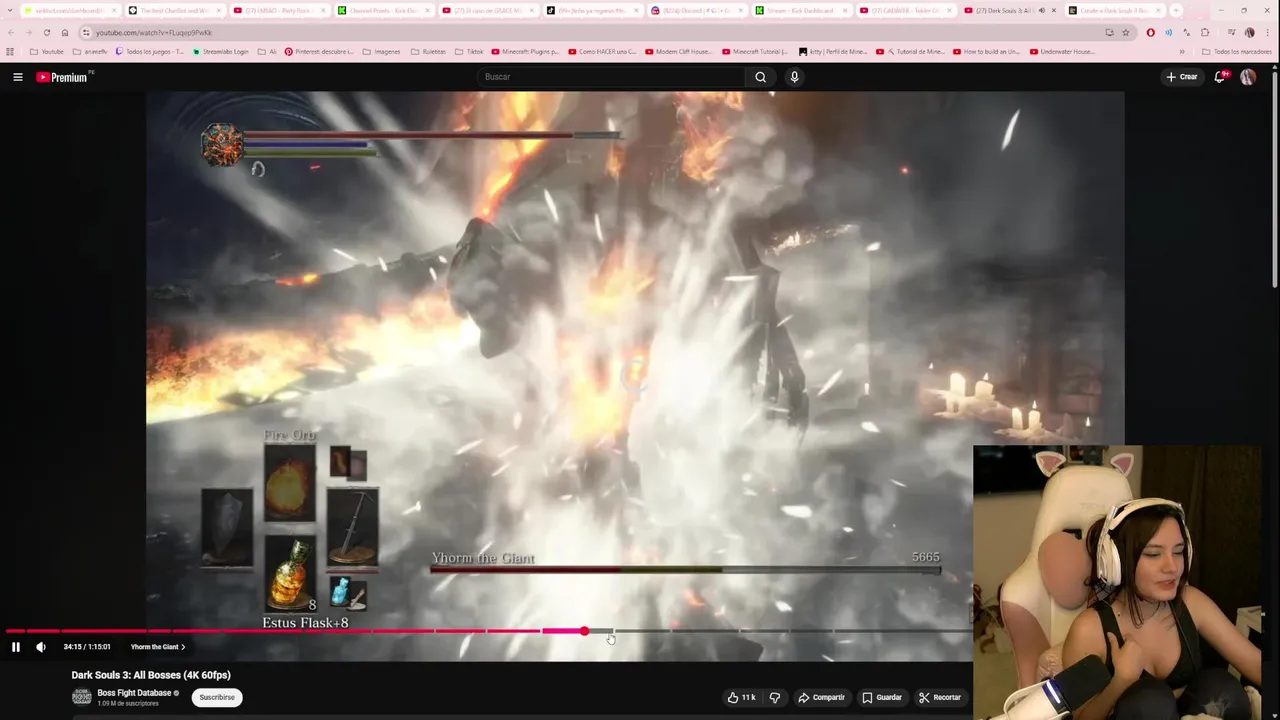Click the Suscribirse button
This screenshot has height=720, width=1280.
point(217,697)
